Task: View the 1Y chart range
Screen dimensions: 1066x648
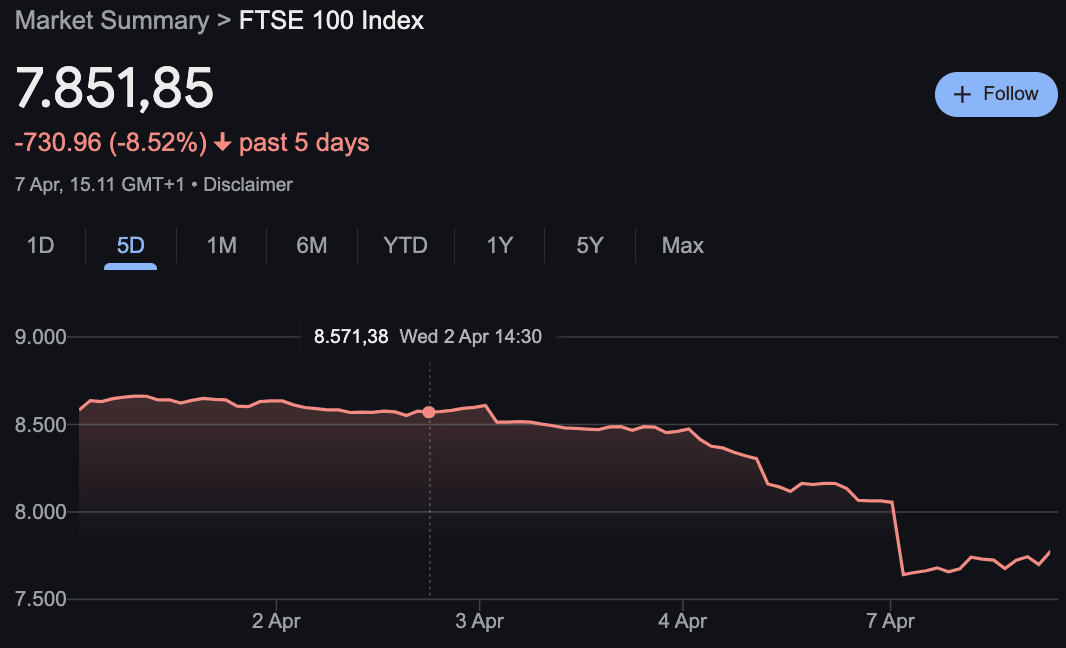Action: coord(498,245)
